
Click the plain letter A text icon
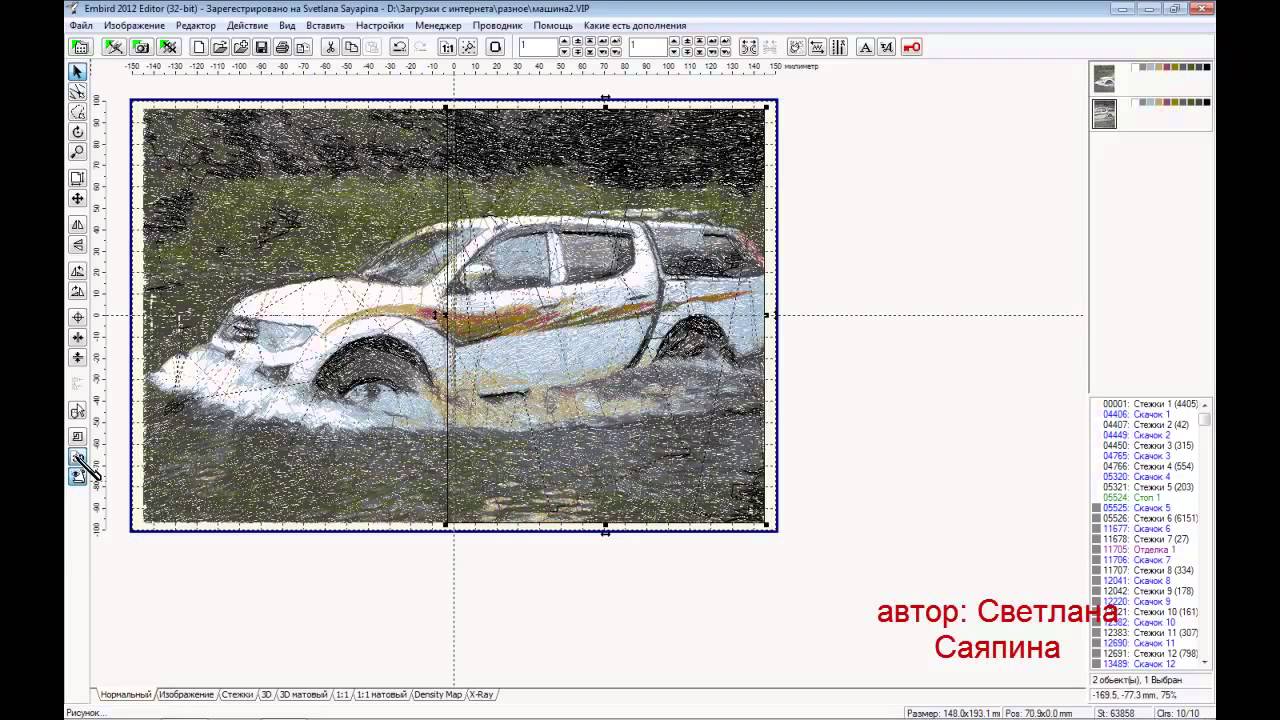click(866, 47)
